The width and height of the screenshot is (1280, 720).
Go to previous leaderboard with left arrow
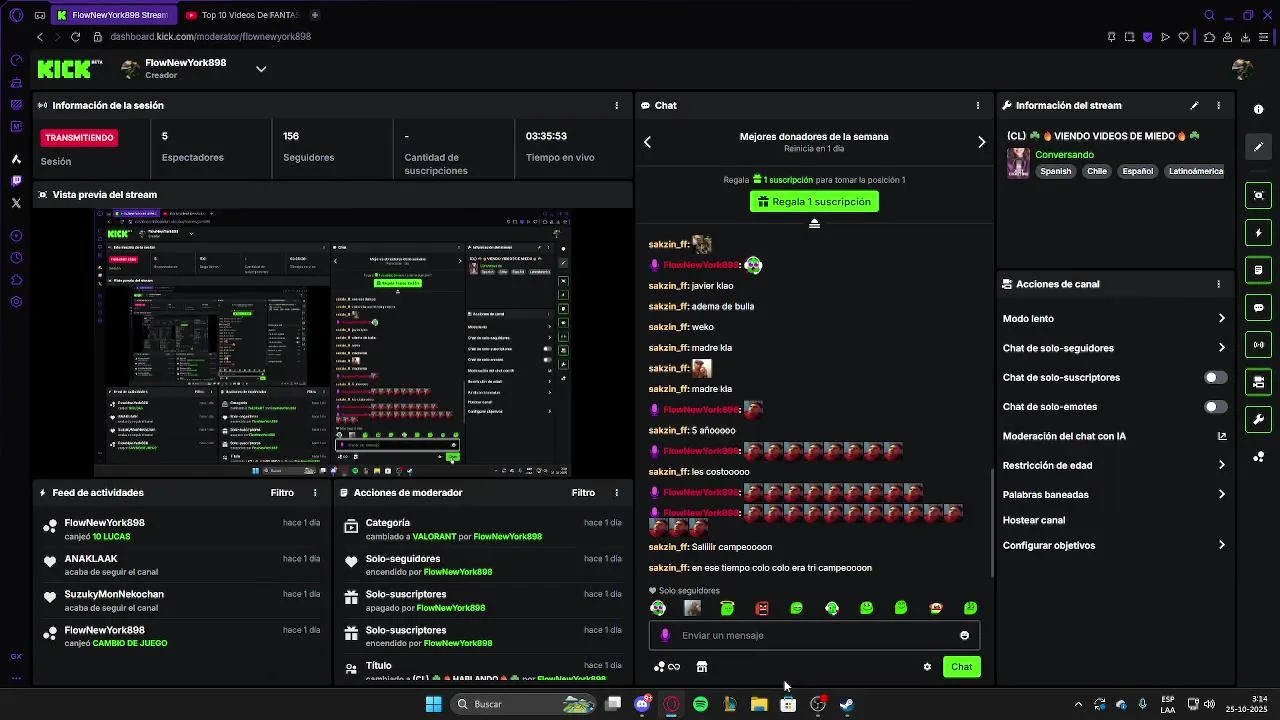tap(647, 142)
